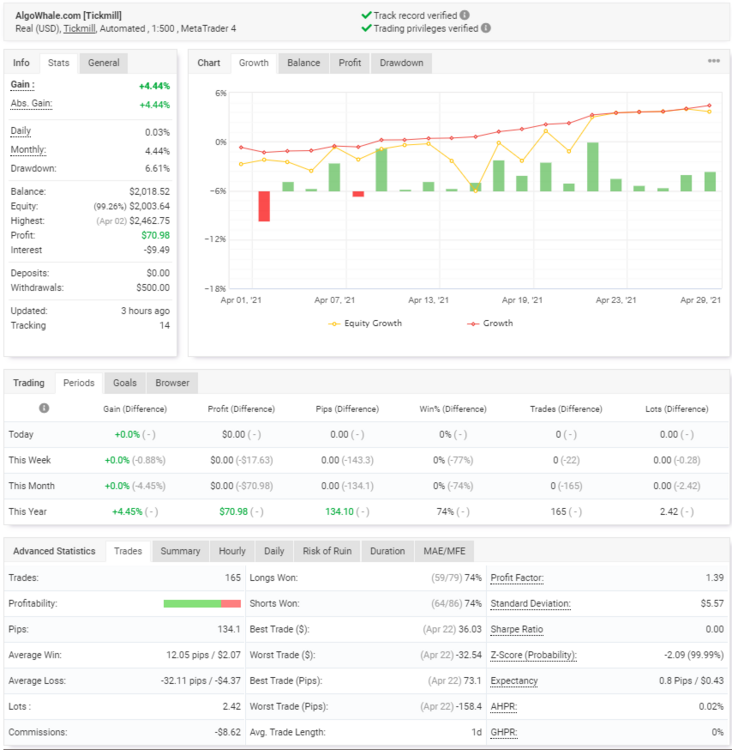This screenshot has width=732, height=750.
Task: Click the Profitability green-red bar
Action: (202, 604)
